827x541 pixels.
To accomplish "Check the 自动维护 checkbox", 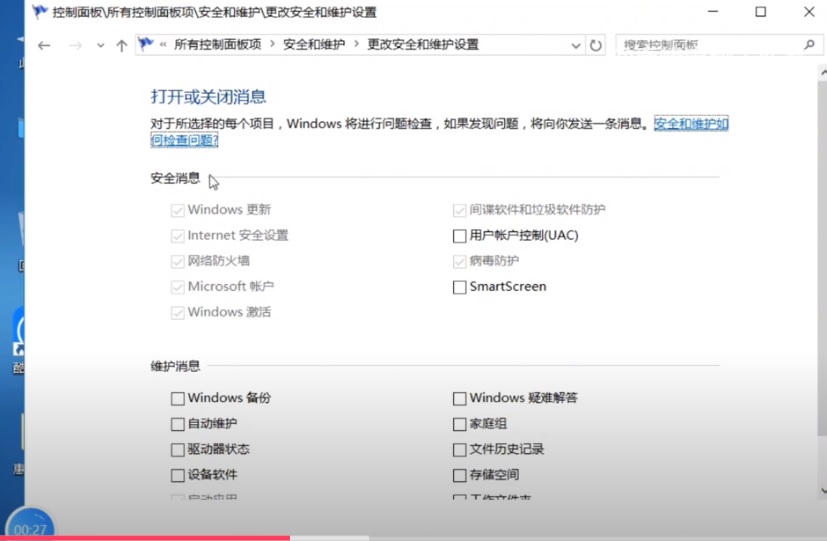I will 178,424.
